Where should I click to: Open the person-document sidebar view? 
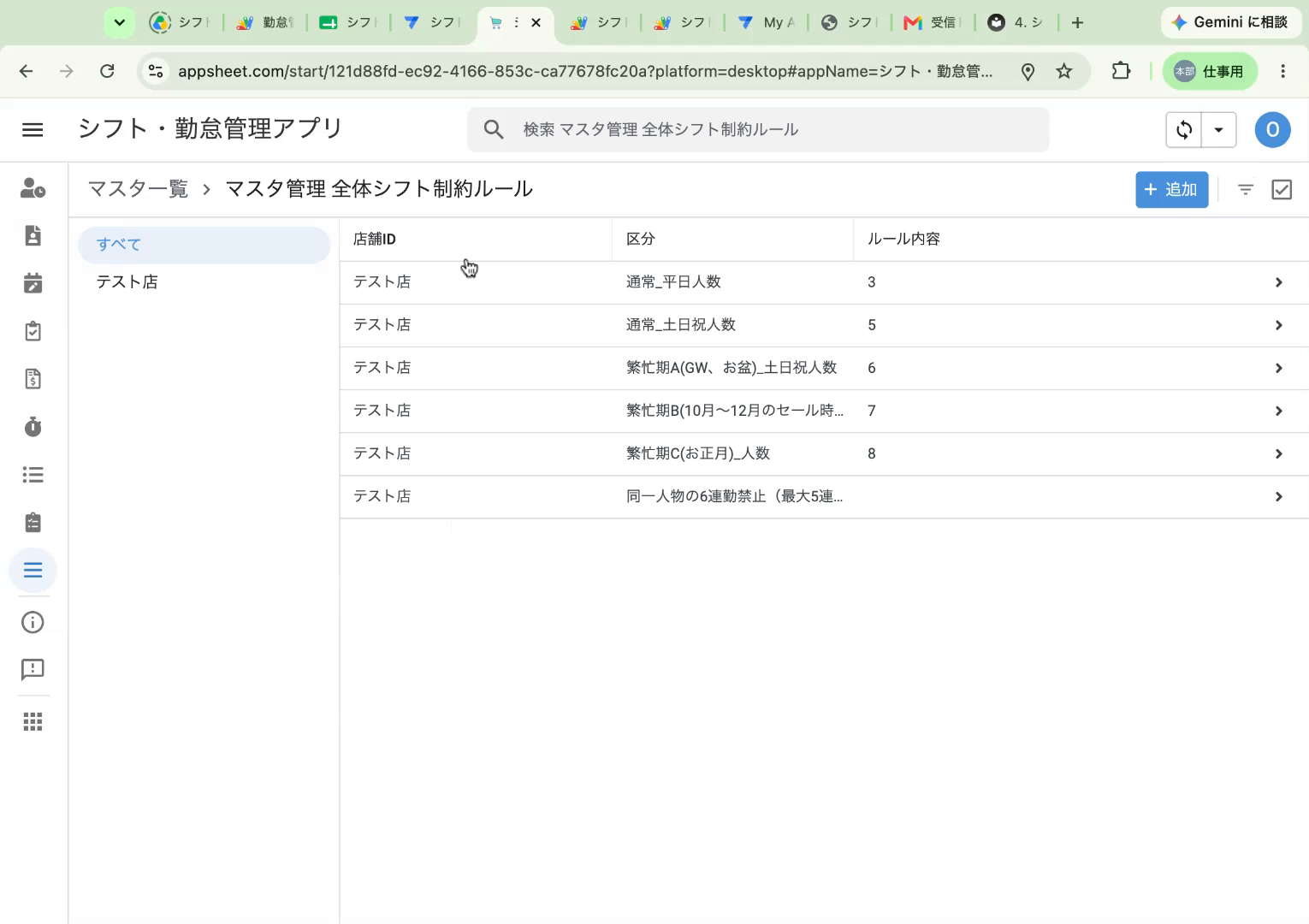[33, 235]
